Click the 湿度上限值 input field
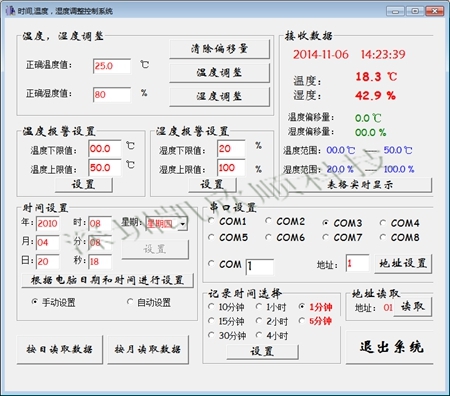The image size is (450, 396). coord(231,168)
